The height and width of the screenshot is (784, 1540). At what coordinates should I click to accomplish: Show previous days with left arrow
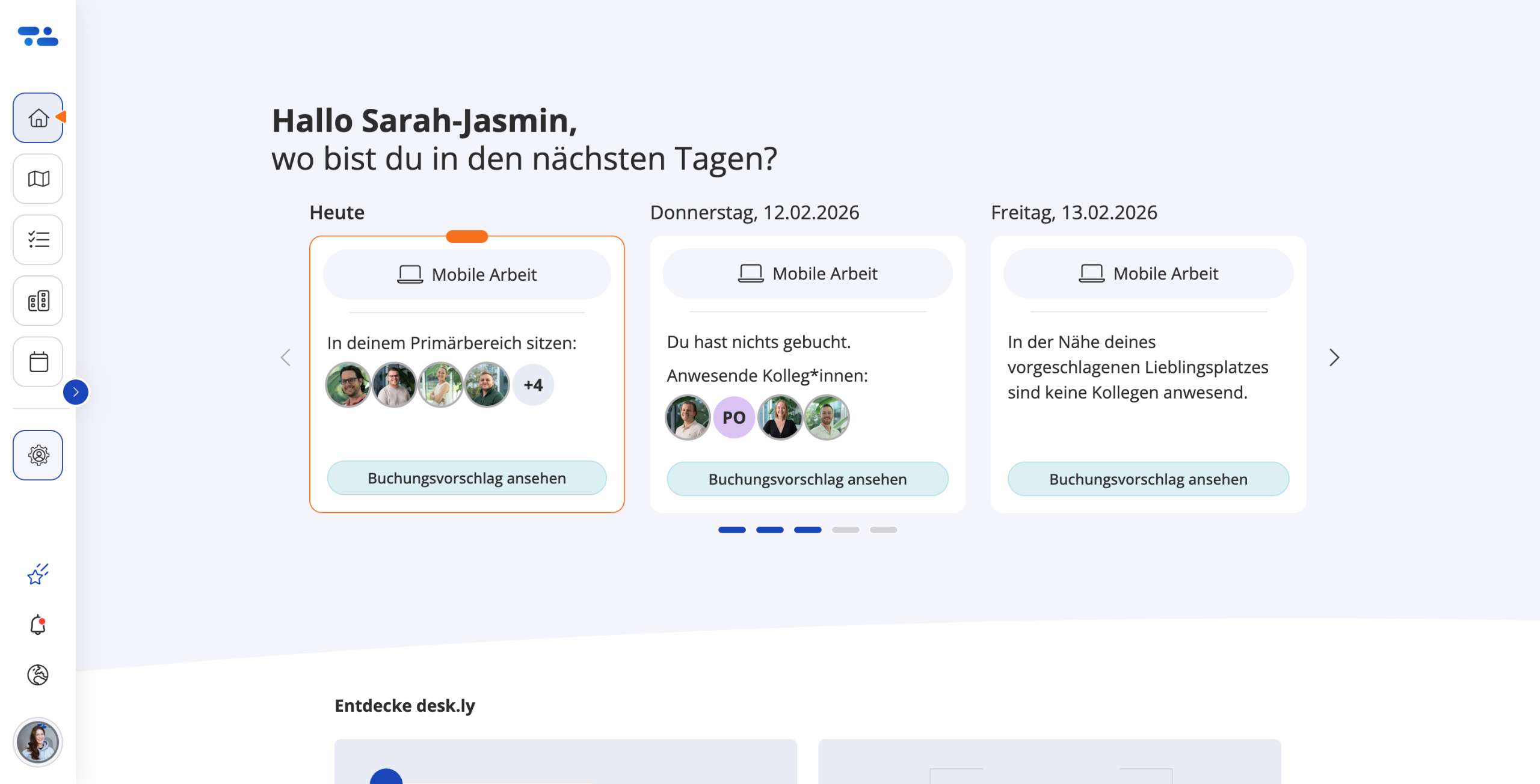(286, 358)
